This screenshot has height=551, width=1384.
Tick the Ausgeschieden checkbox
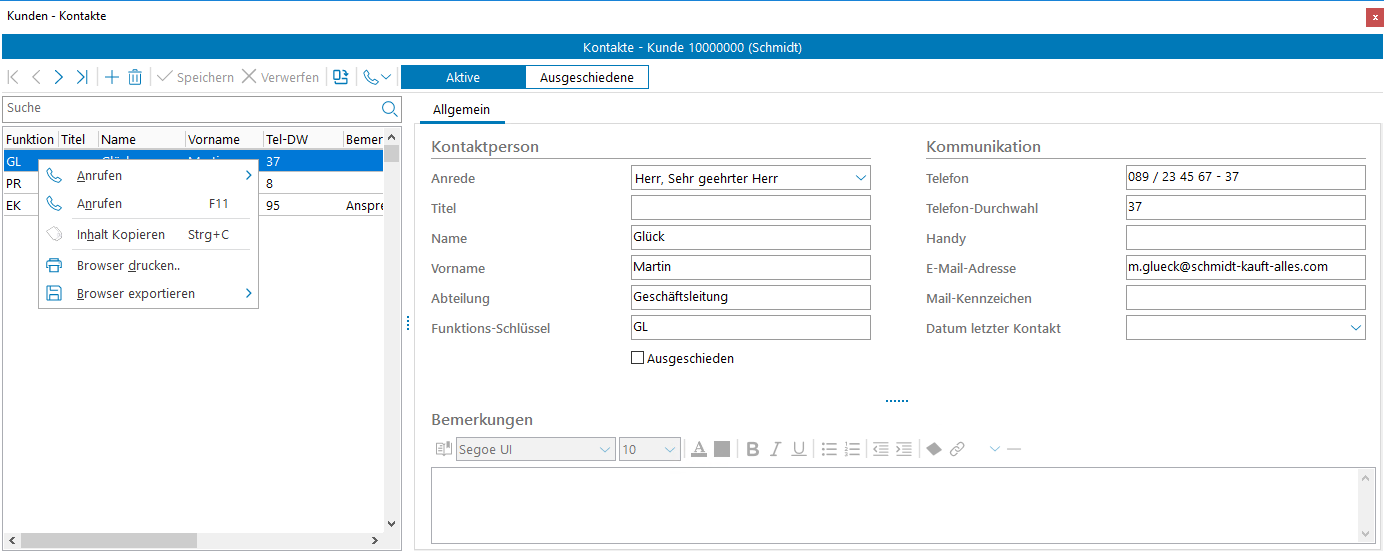coord(638,358)
